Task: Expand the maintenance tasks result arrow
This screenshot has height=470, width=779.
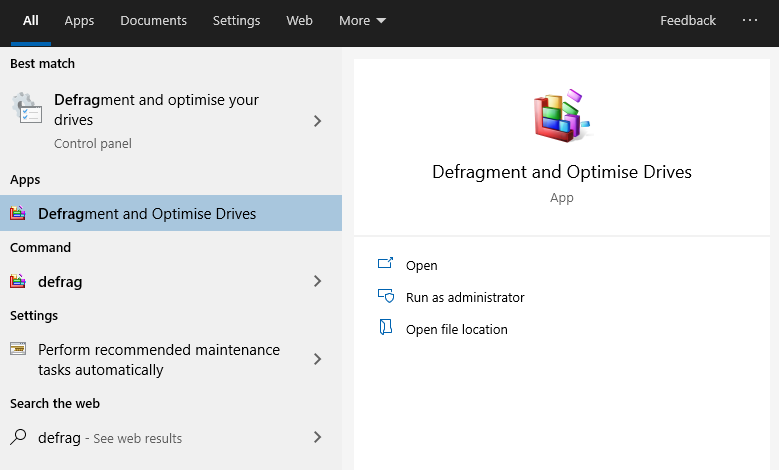Action: pos(317,359)
